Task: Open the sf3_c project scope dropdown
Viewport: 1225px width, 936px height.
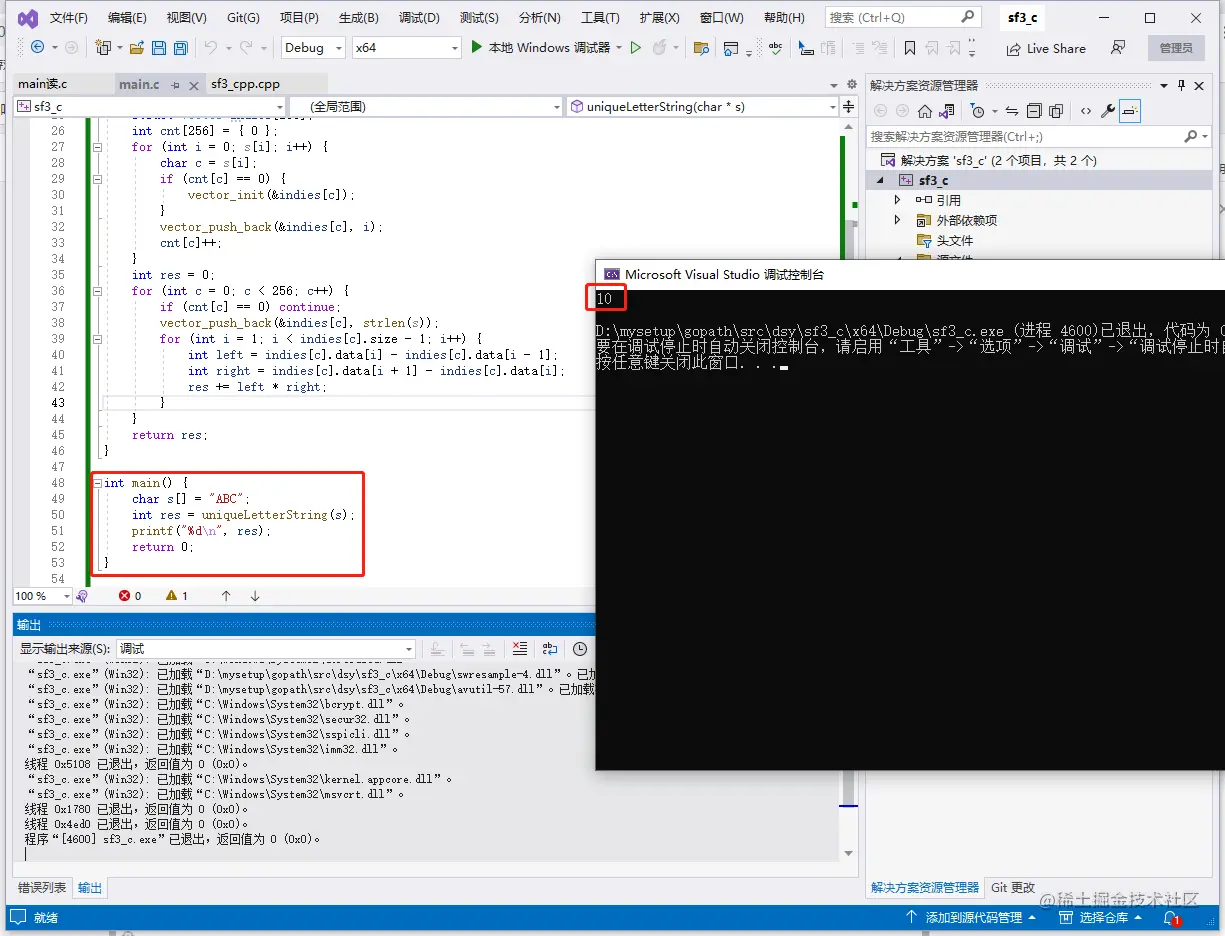Action: pyautogui.click(x=150, y=106)
